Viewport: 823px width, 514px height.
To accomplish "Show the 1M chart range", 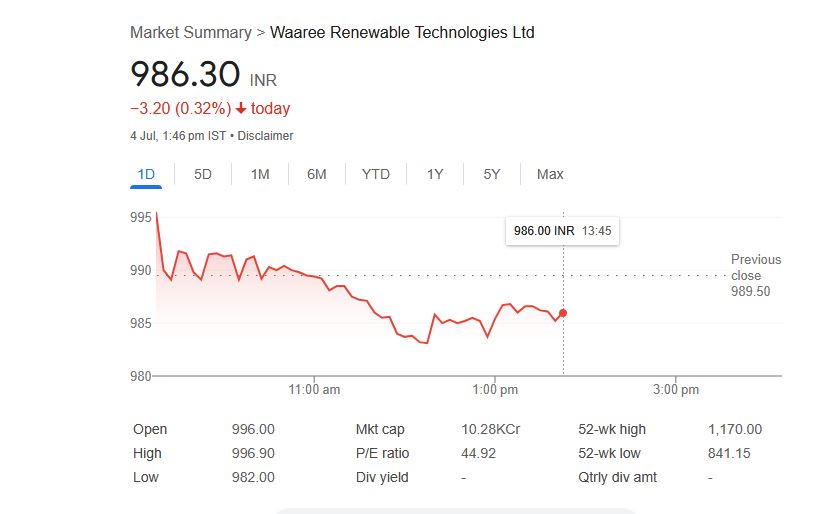I will coord(260,174).
